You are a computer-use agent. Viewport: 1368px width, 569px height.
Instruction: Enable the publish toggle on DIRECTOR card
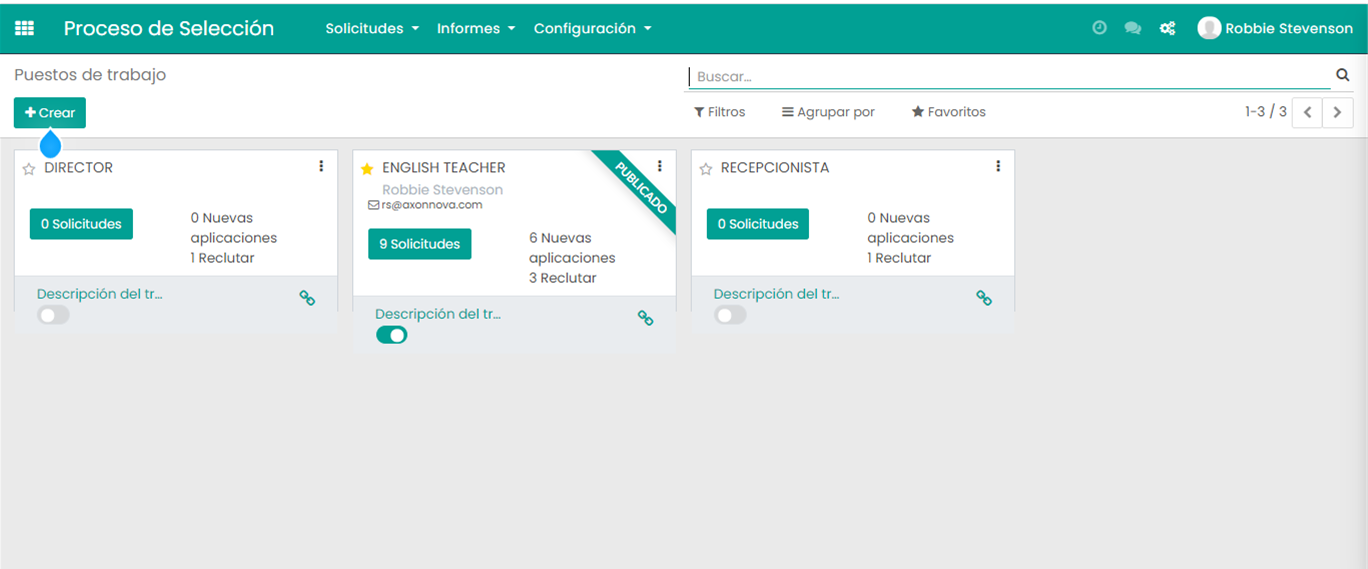[53, 315]
